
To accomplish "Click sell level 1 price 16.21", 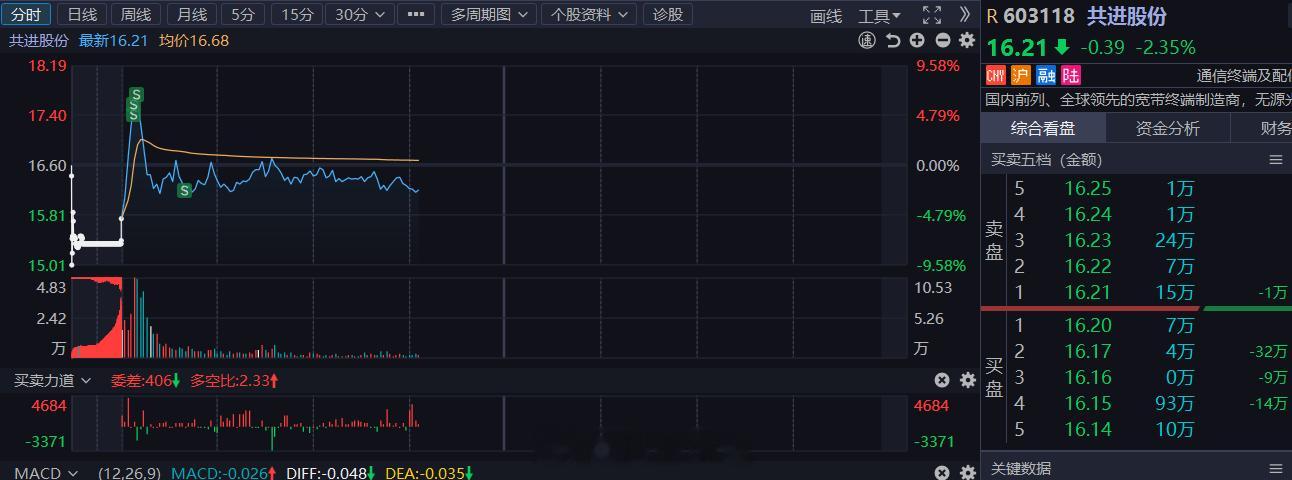I will point(1088,292).
